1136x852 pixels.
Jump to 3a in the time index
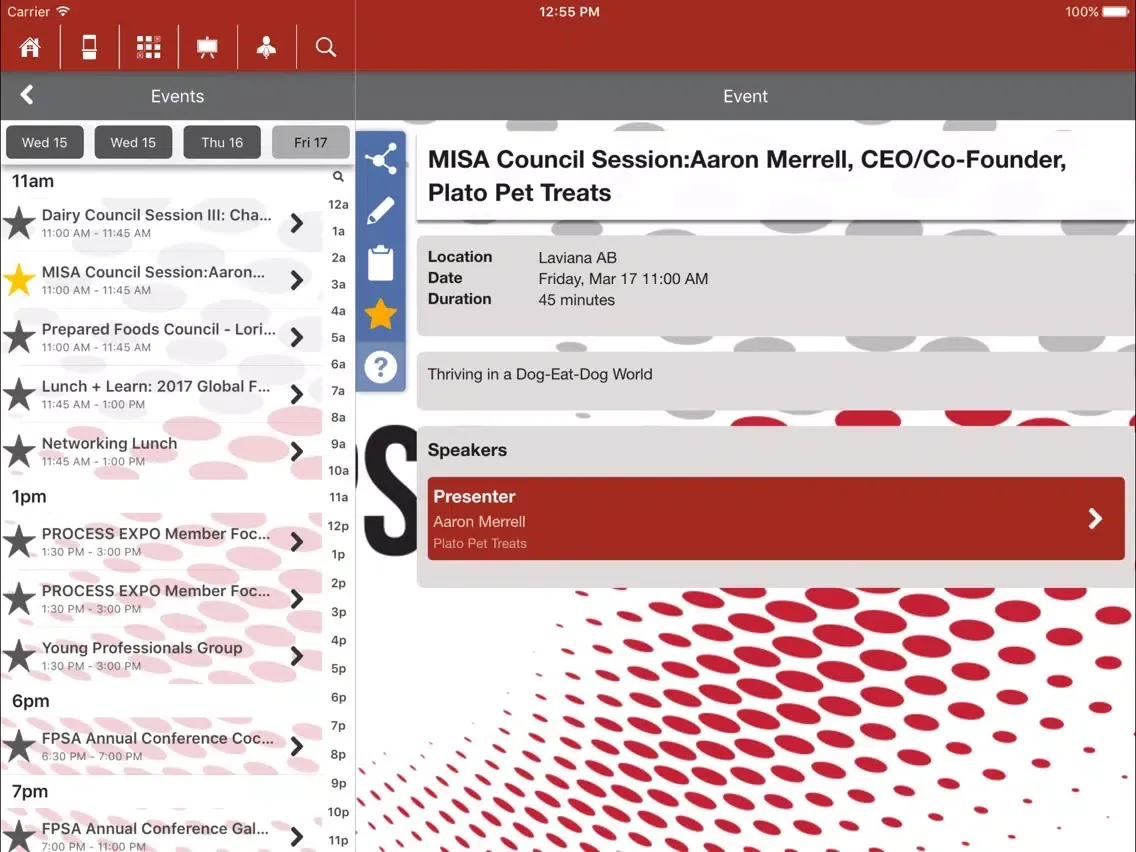pos(338,284)
